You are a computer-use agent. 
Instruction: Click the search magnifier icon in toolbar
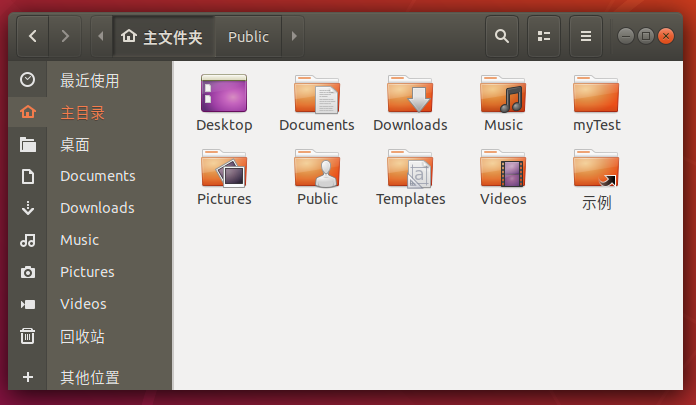[x=502, y=36]
